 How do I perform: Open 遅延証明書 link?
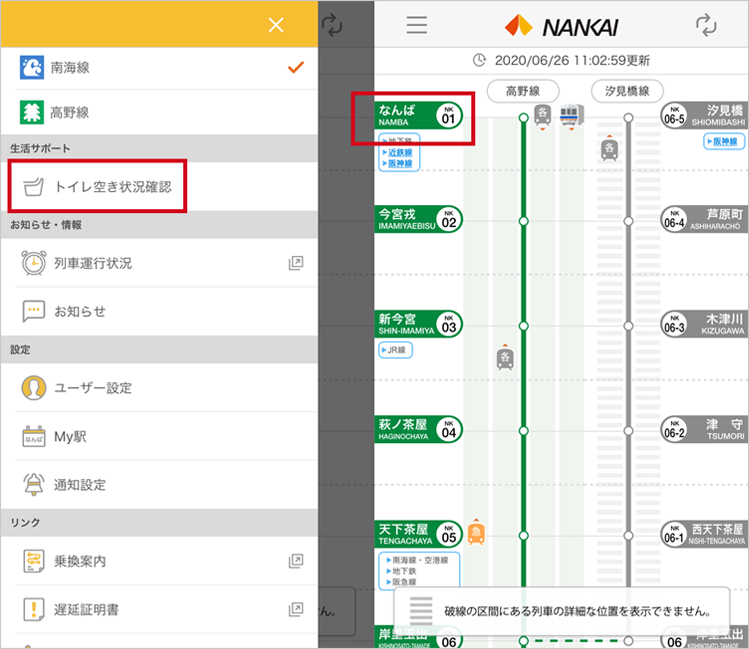[159, 610]
